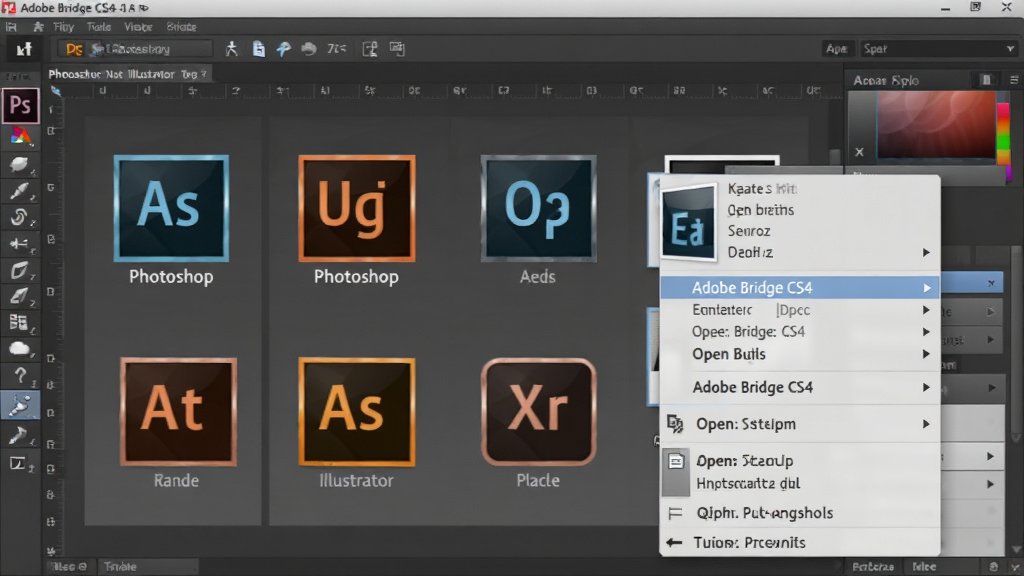
Task: Expand the Open Buils submenu arrow
Action: [x=926, y=354]
